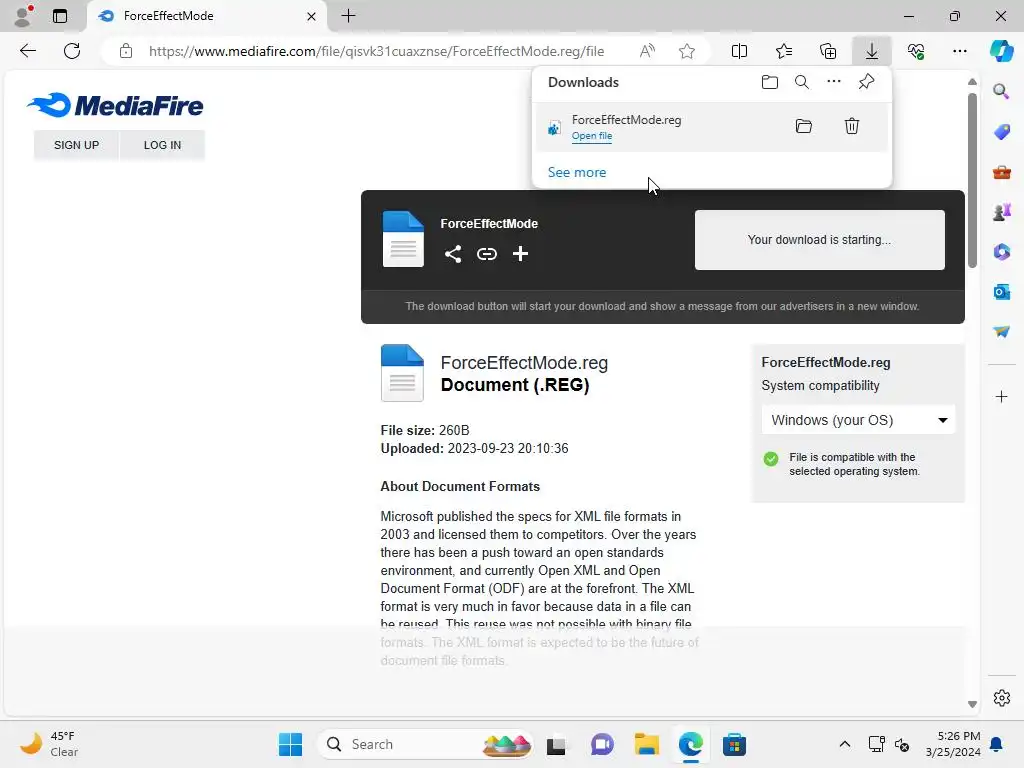
Task: Open downloads folder icon in Downloads panel
Action: pyautogui.click(x=769, y=82)
